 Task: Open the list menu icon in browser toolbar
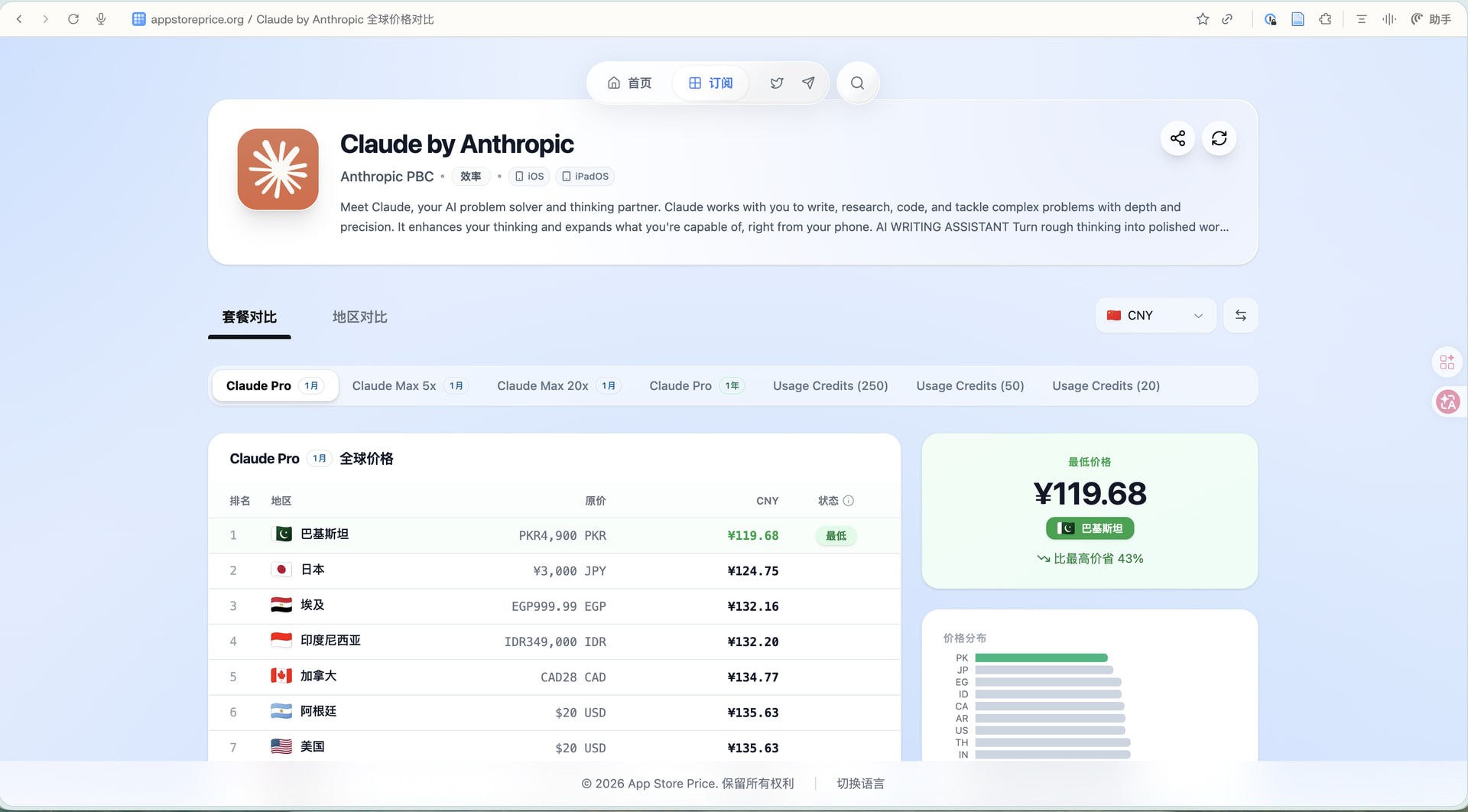[x=1361, y=19]
